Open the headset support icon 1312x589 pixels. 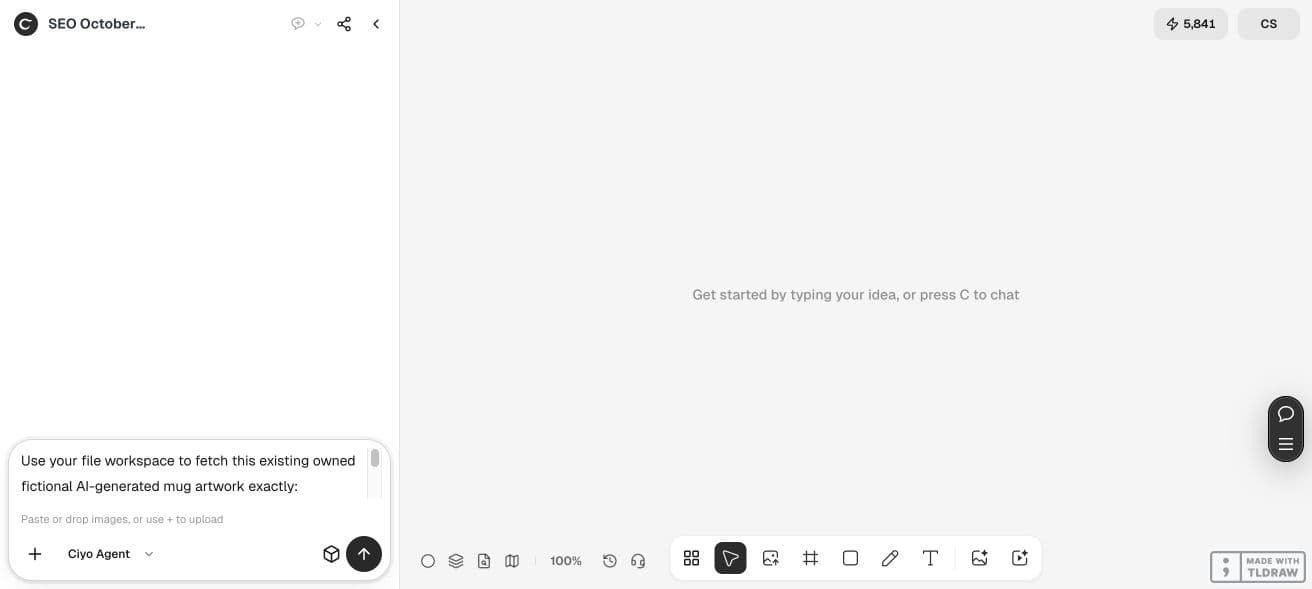tap(638, 561)
